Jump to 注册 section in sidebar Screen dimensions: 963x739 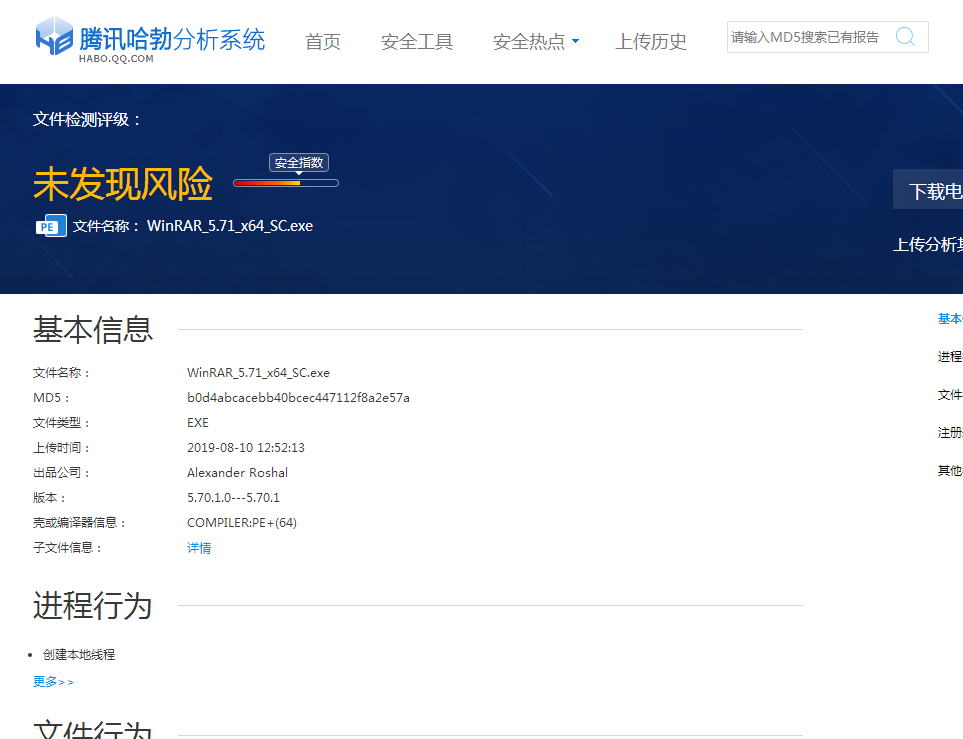(x=949, y=433)
